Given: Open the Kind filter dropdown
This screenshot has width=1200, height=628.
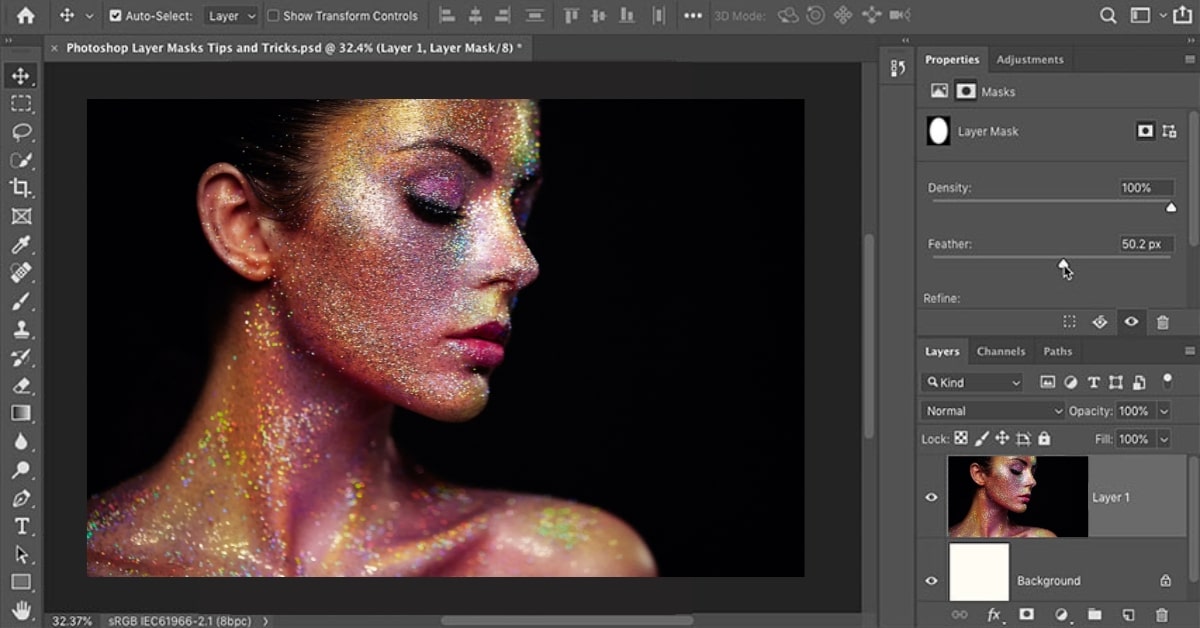Looking at the screenshot, I should tap(972, 382).
